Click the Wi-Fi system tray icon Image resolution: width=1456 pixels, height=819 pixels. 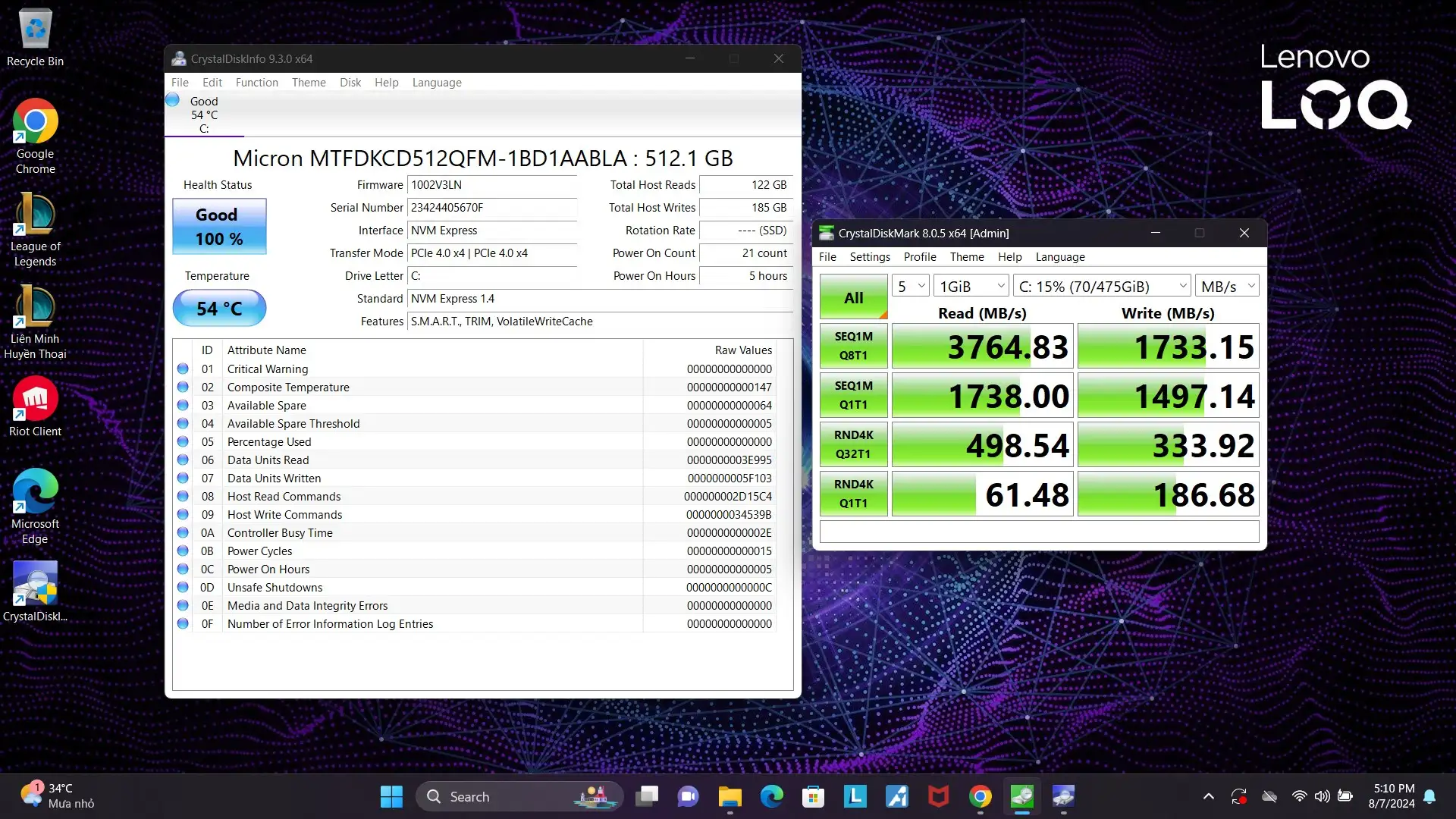tap(1299, 796)
